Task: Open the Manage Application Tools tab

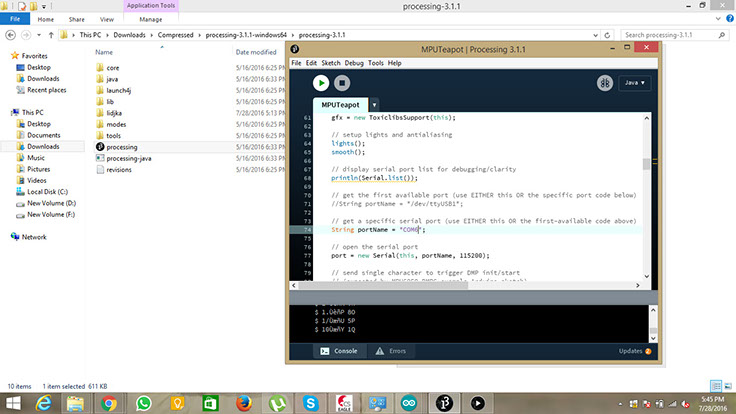Action: (151, 19)
